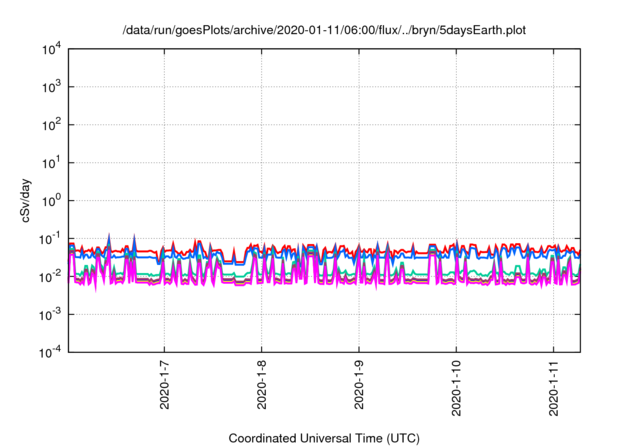The image size is (640, 448).
Task: Click the 10^2 y-axis tick label
Action: coord(51,125)
